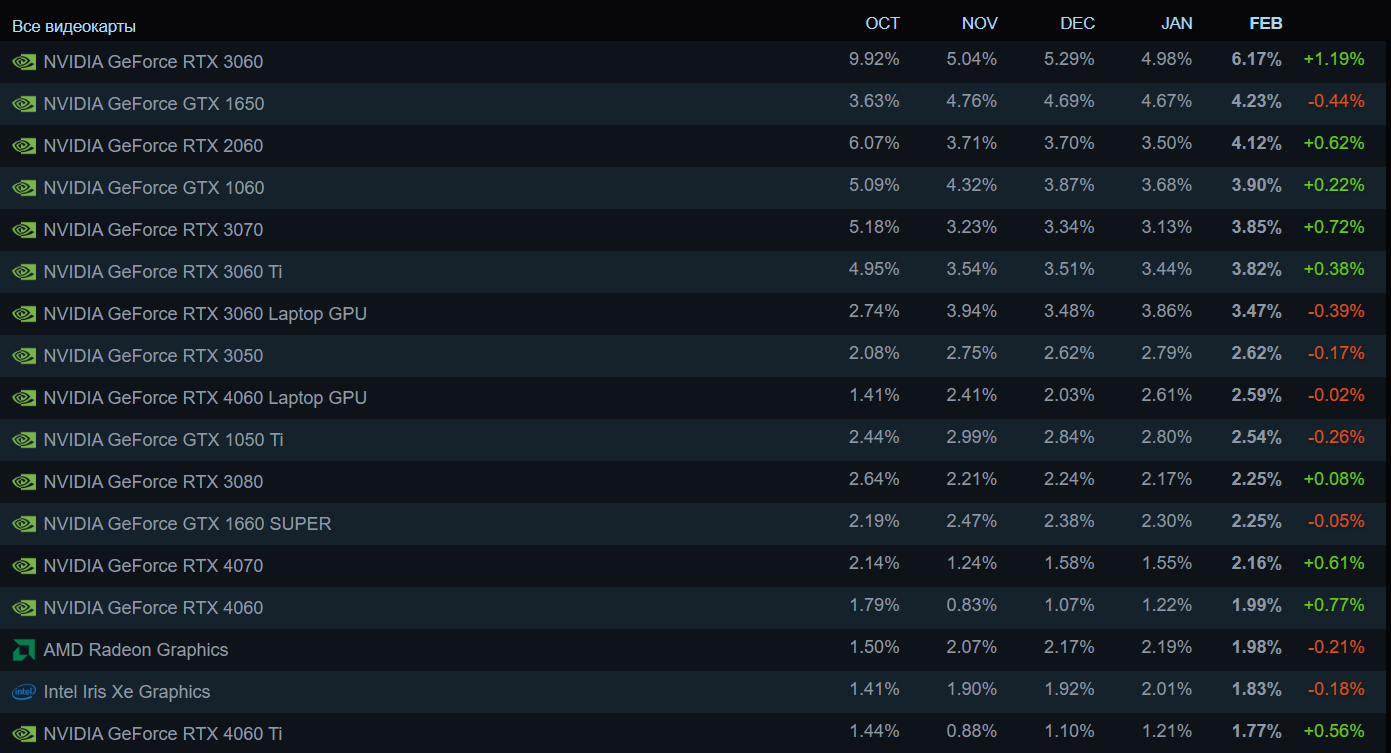Click the NVIDIA logo beside RTX 4070
The height and width of the screenshot is (753, 1391).
tap(24, 566)
